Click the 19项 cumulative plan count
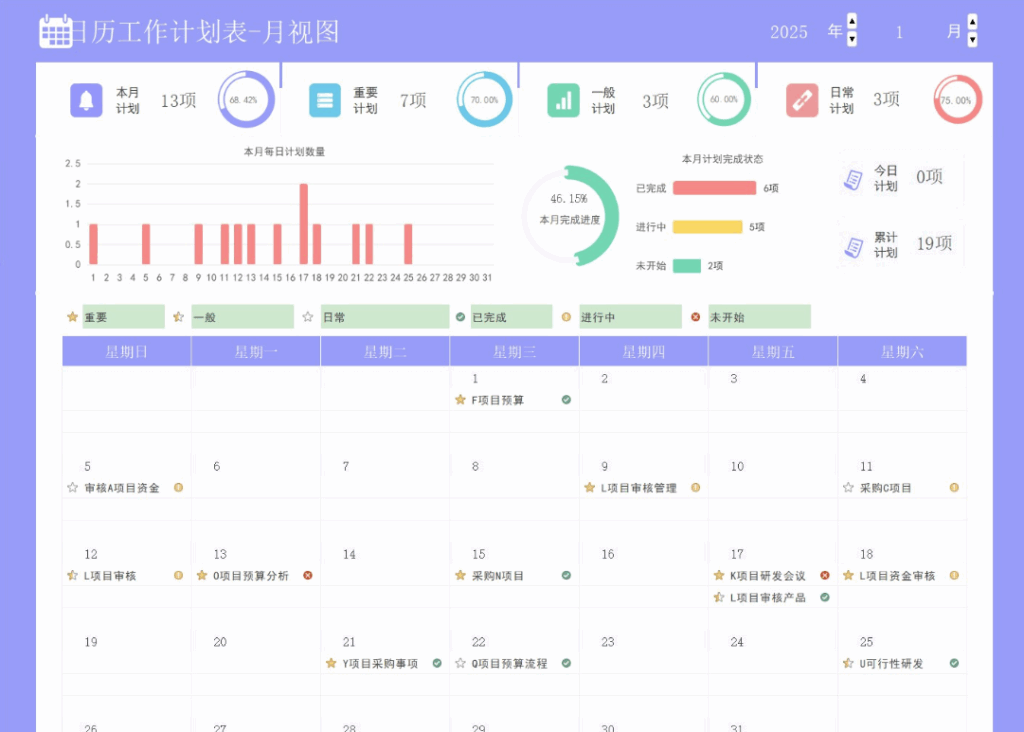The image size is (1024, 732). coord(935,244)
